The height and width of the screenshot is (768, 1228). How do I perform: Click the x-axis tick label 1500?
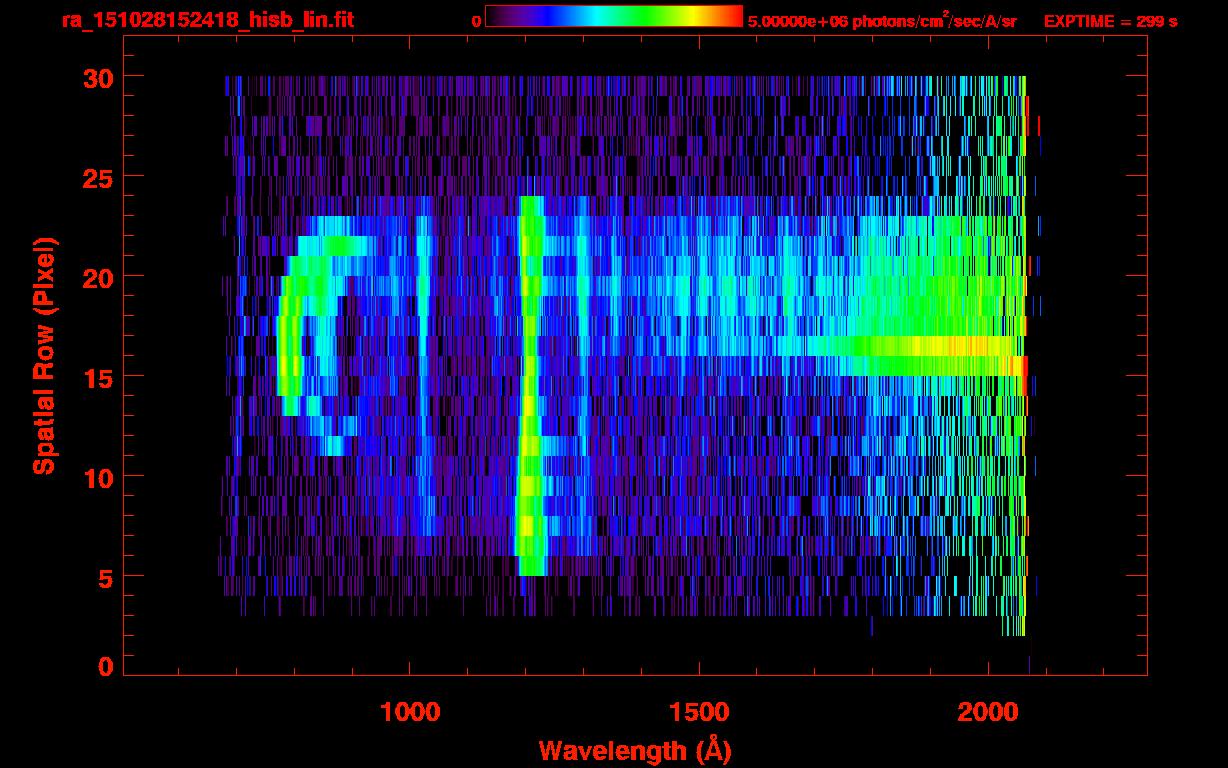point(698,712)
